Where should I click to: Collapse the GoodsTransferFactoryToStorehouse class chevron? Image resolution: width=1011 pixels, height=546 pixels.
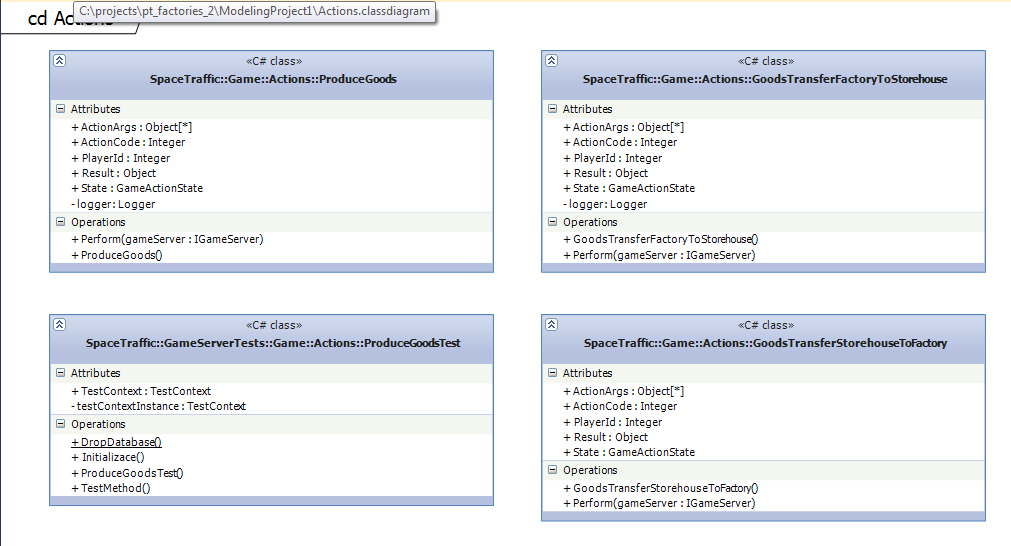[x=551, y=61]
